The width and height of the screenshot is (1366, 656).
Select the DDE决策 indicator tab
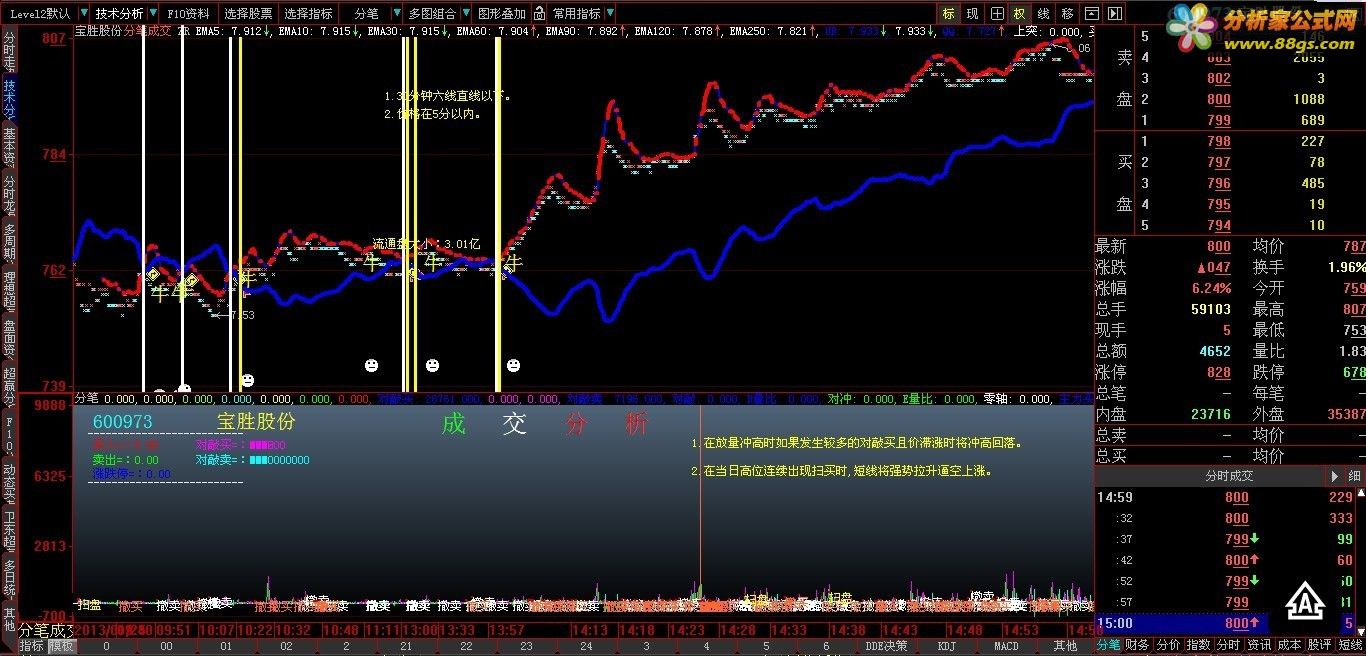(x=886, y=646)
